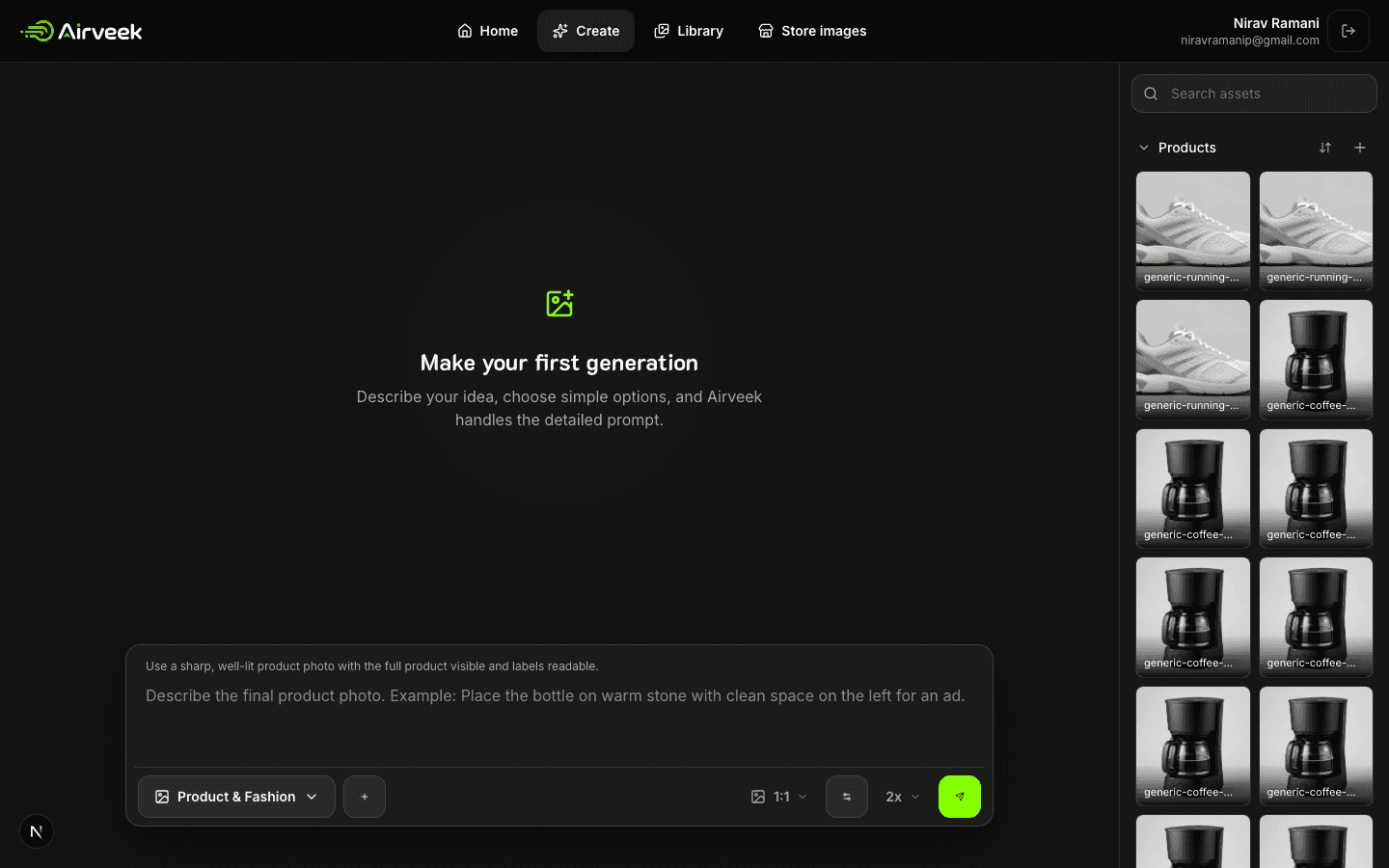Open the Next.js dev tools badge
This screenshot has height=868, width=1389.
[37, 831]
